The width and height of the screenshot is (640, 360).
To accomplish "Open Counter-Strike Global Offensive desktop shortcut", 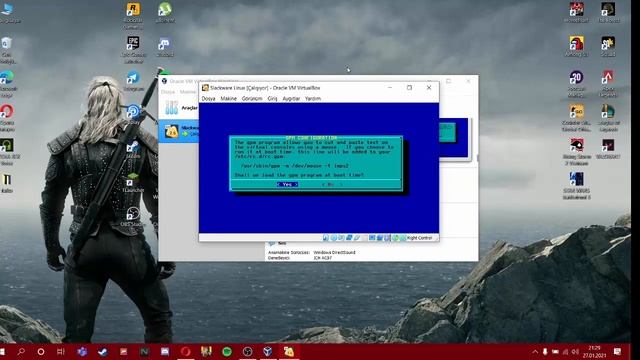I will pyautogui.click(x=576, y=118).
